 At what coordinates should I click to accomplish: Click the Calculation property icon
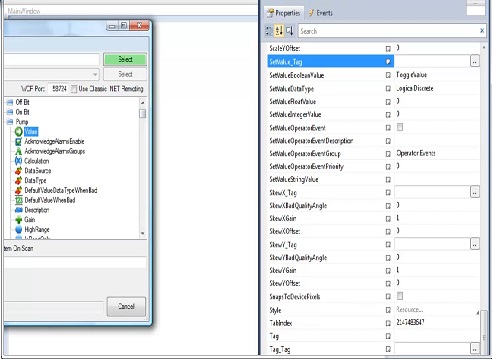19,161
